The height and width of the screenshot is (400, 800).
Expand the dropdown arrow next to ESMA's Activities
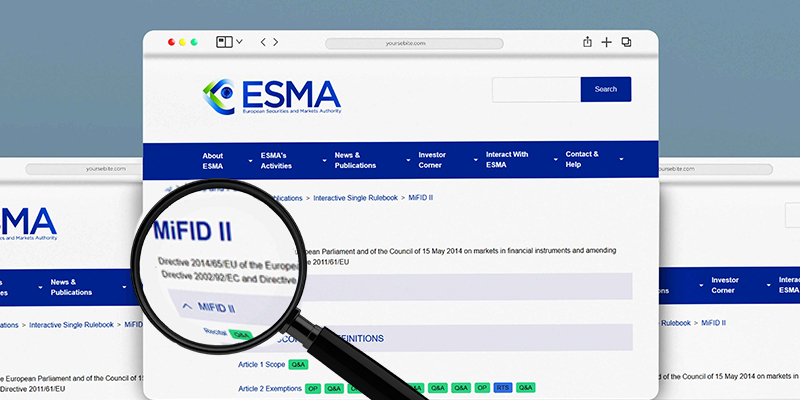point(324,161)
